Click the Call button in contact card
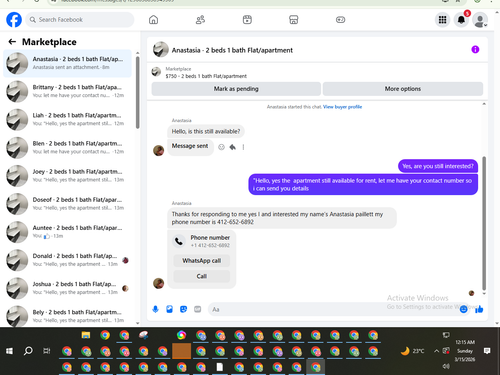Screen dimensions: 500x375 coord(202,276)
